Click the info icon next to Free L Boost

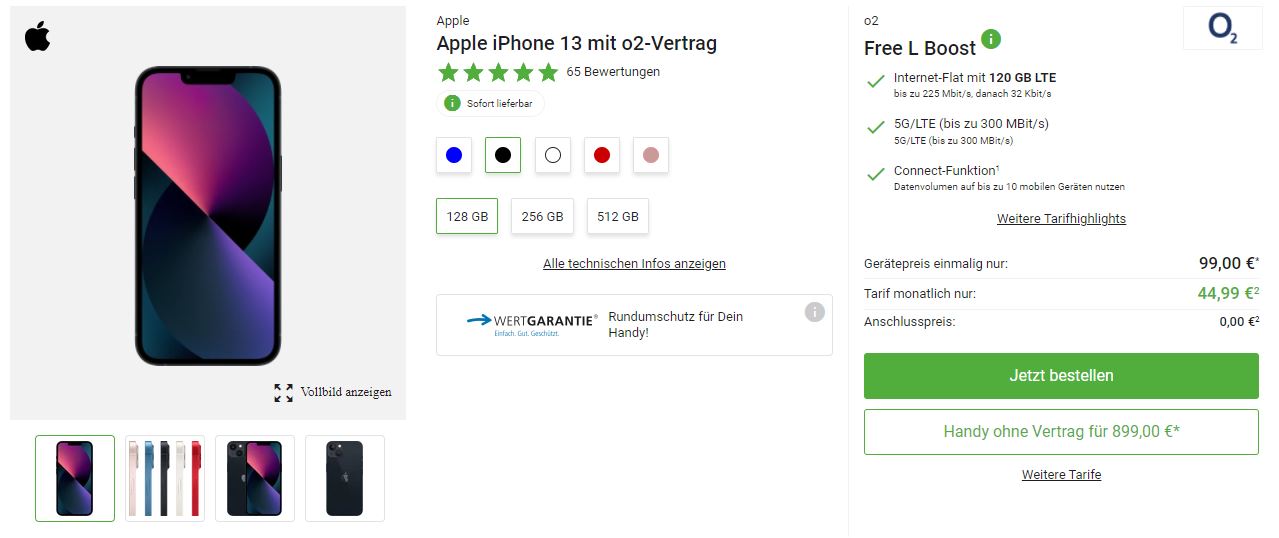click(991, 39)
